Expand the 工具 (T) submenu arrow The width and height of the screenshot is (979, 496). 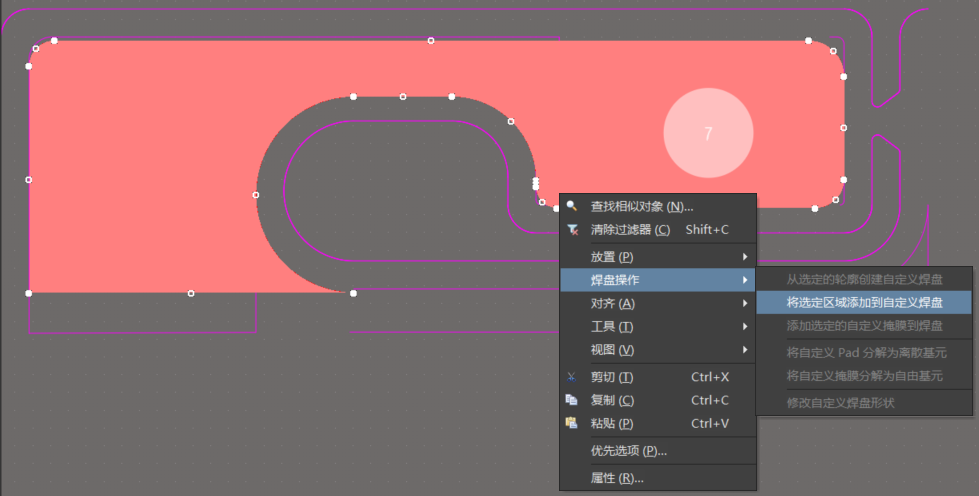(x=745, y=326)
